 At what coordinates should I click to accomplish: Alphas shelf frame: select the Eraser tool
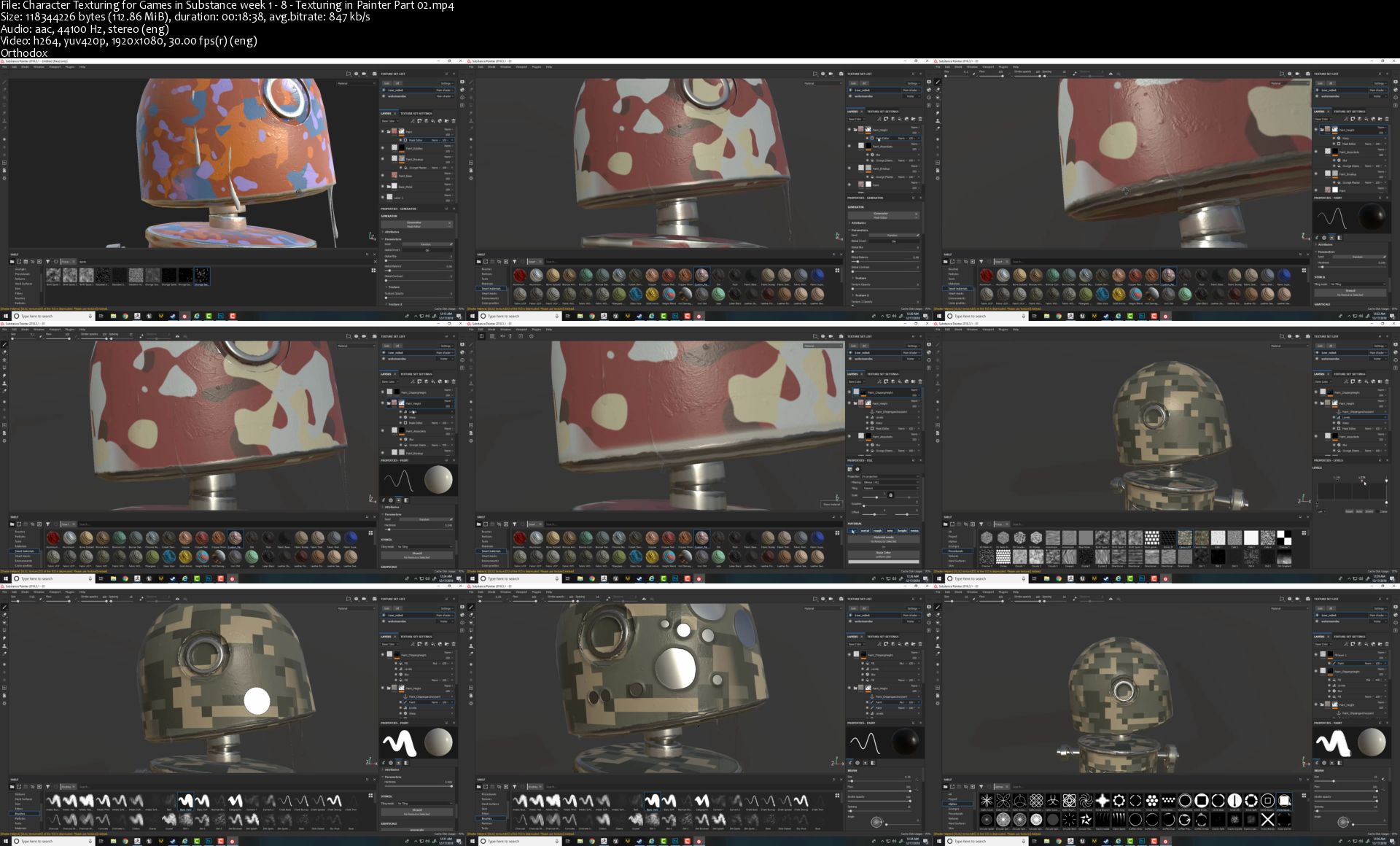point(938,615)
